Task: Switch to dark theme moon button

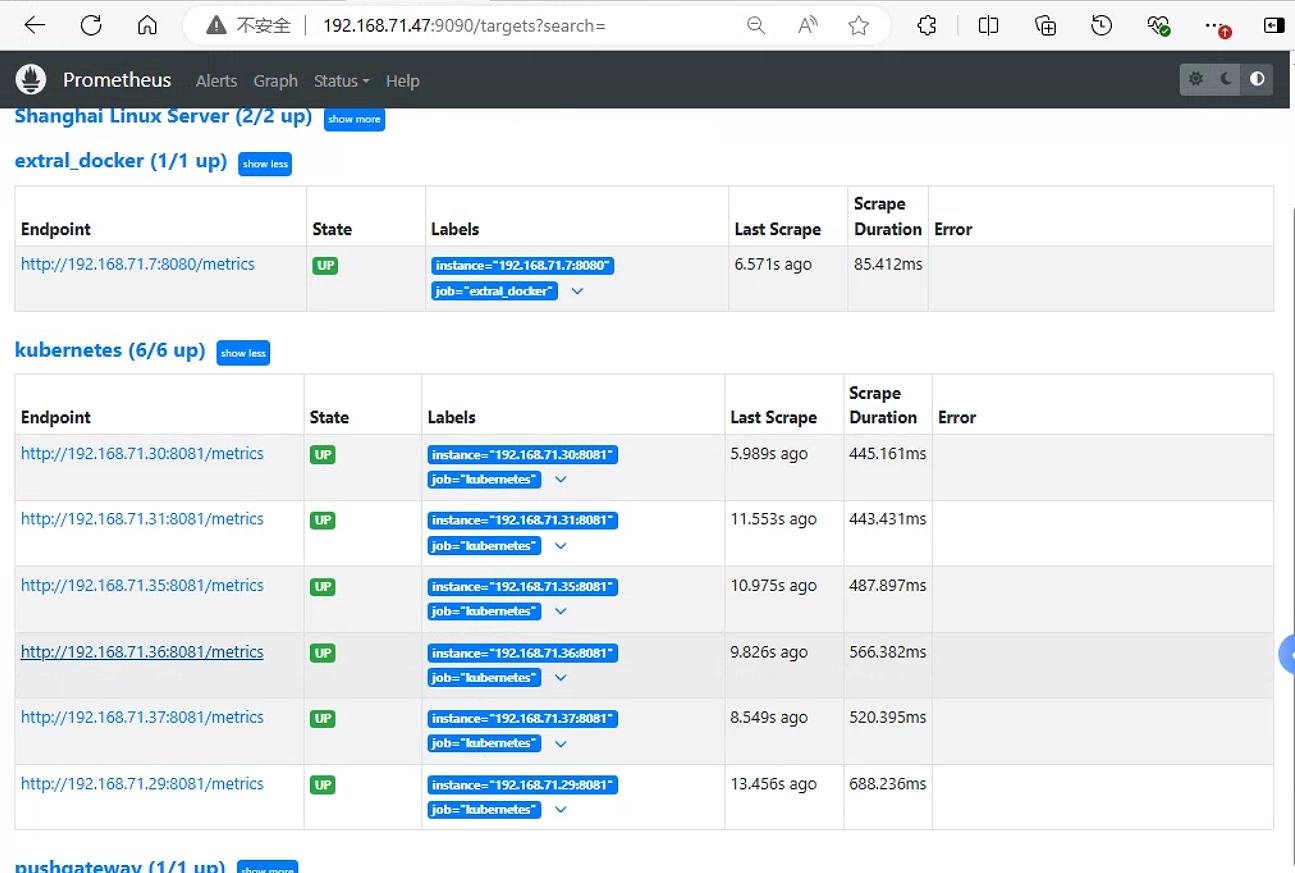Action: tap(1226, 79)
